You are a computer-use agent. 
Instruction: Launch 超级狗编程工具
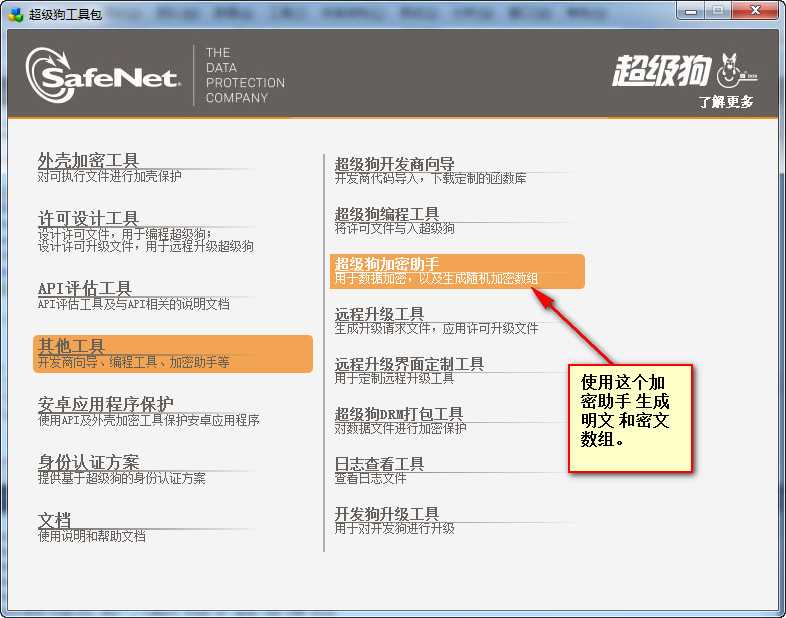[387, 214]
